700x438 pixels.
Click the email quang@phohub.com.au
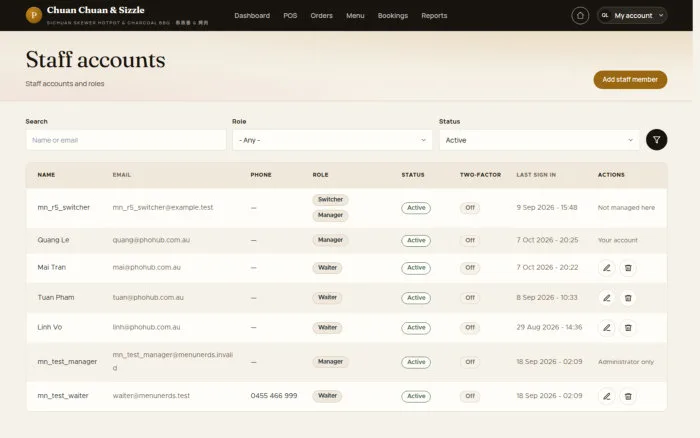click(x=151, y=240)
